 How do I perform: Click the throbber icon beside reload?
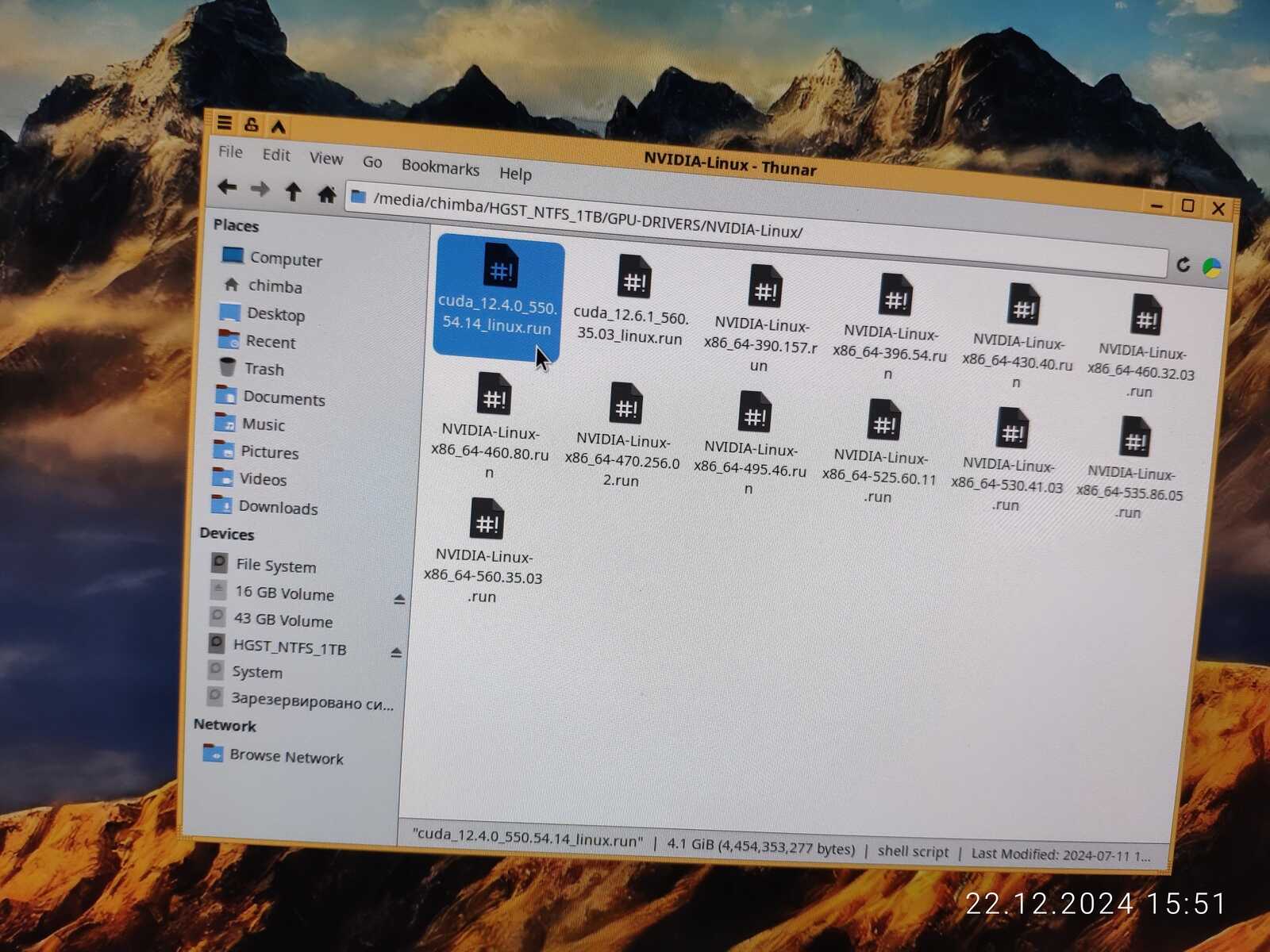(x=1211, y=268)
